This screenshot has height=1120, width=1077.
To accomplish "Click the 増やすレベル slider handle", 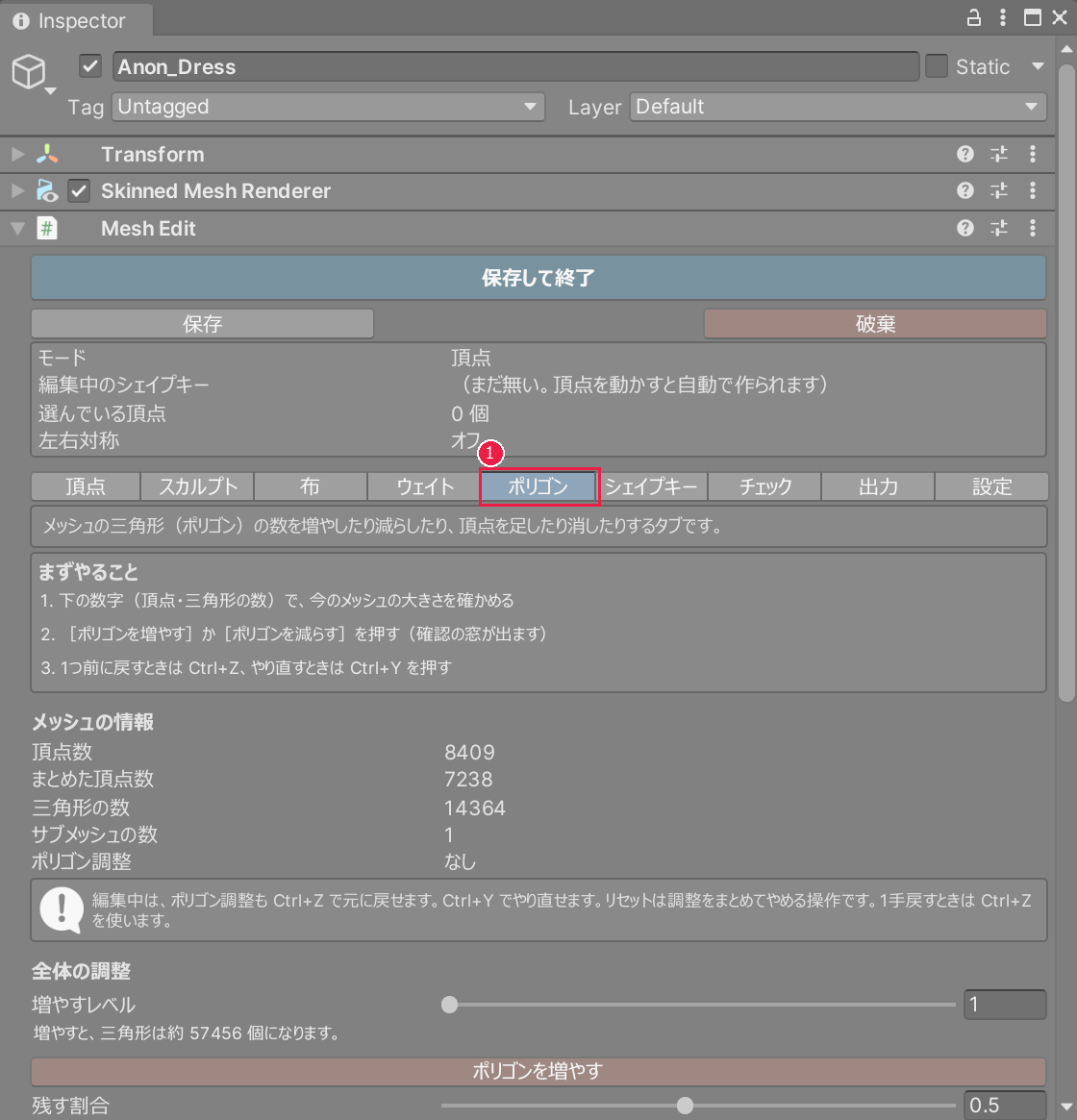I will (449, 1005).
